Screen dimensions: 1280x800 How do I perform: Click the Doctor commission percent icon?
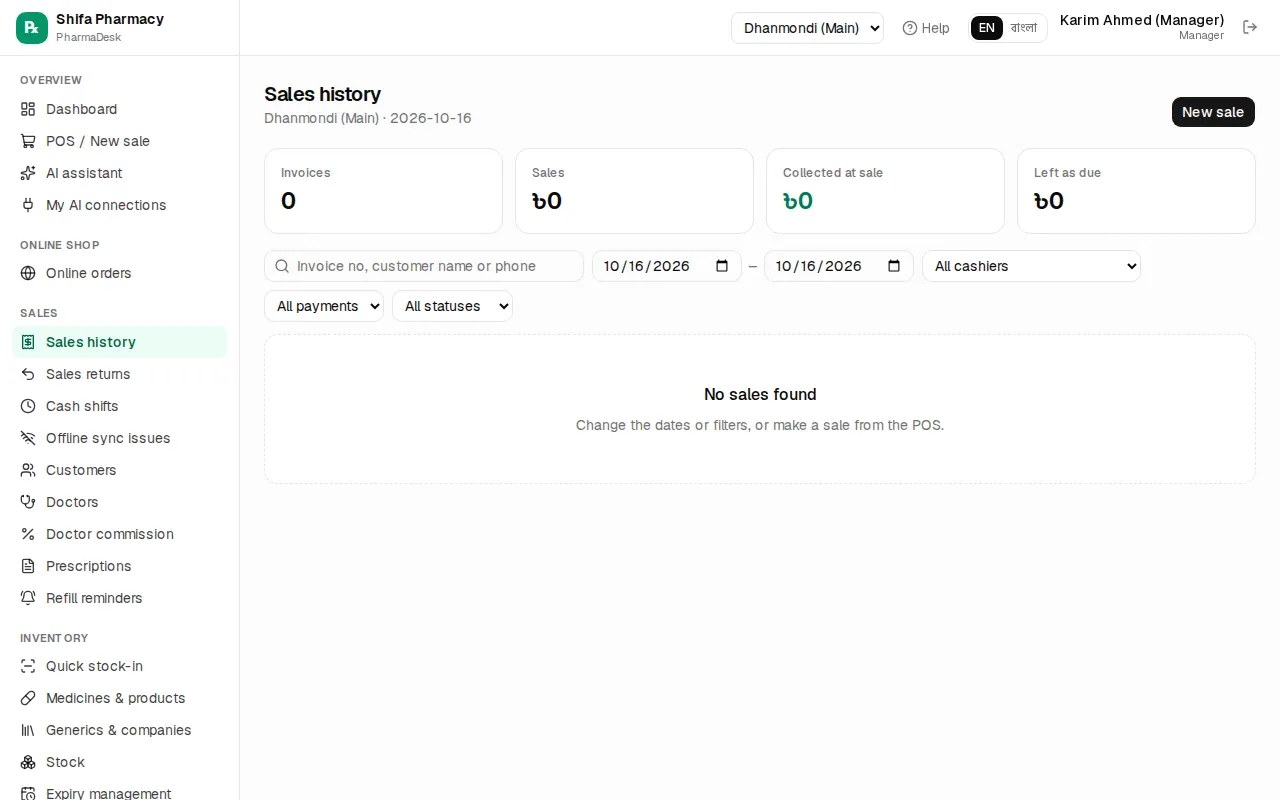point(28,534)
